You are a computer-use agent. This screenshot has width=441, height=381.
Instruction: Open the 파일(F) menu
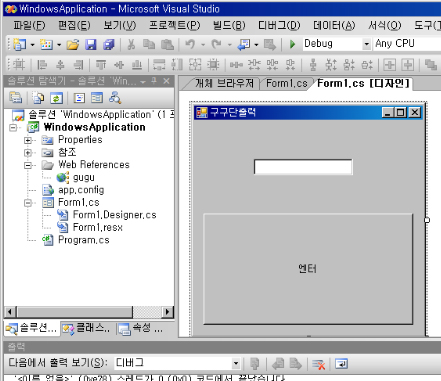(29, 25)
